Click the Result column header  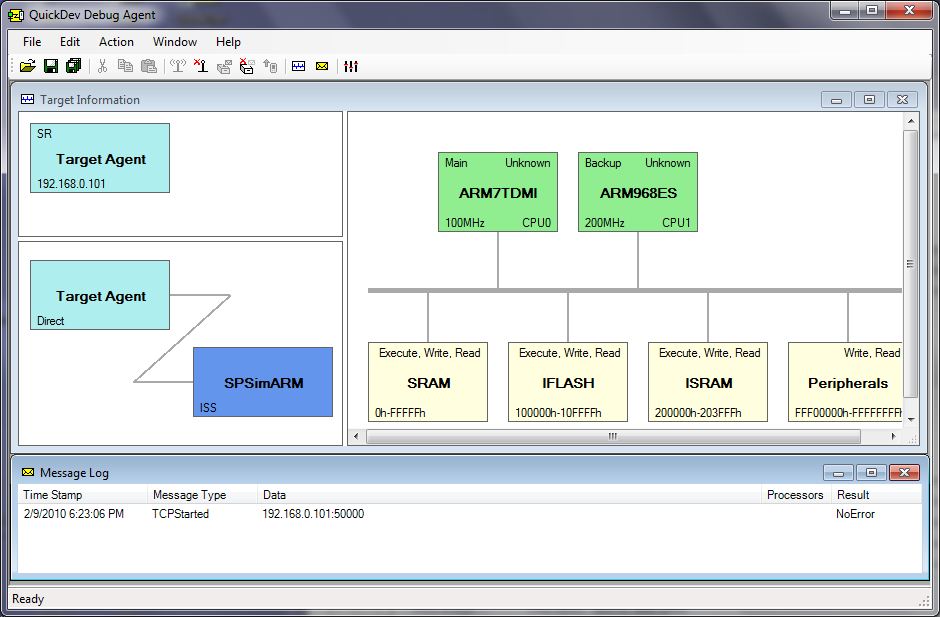coord(876,495)
